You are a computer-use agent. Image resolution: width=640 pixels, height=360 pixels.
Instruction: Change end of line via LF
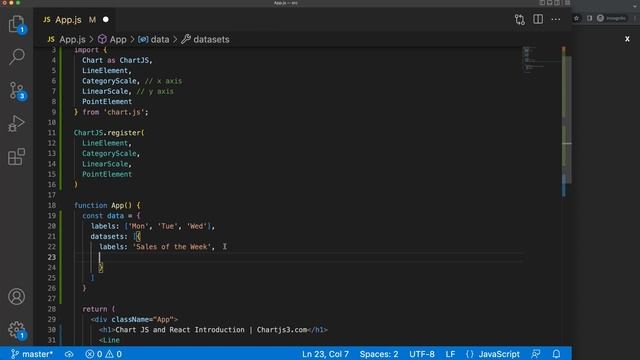click(450, 354)
